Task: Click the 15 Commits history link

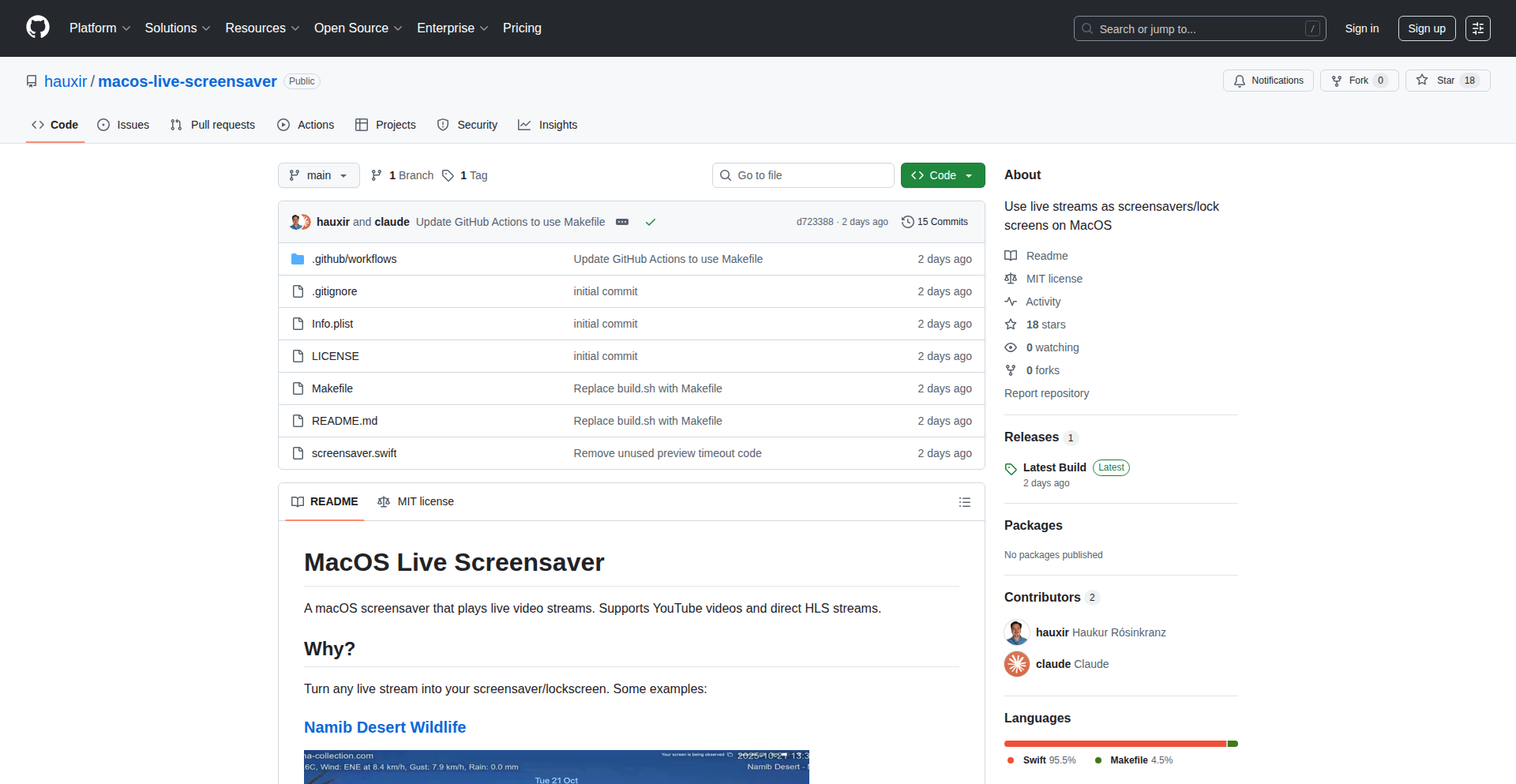Action: 935,222
